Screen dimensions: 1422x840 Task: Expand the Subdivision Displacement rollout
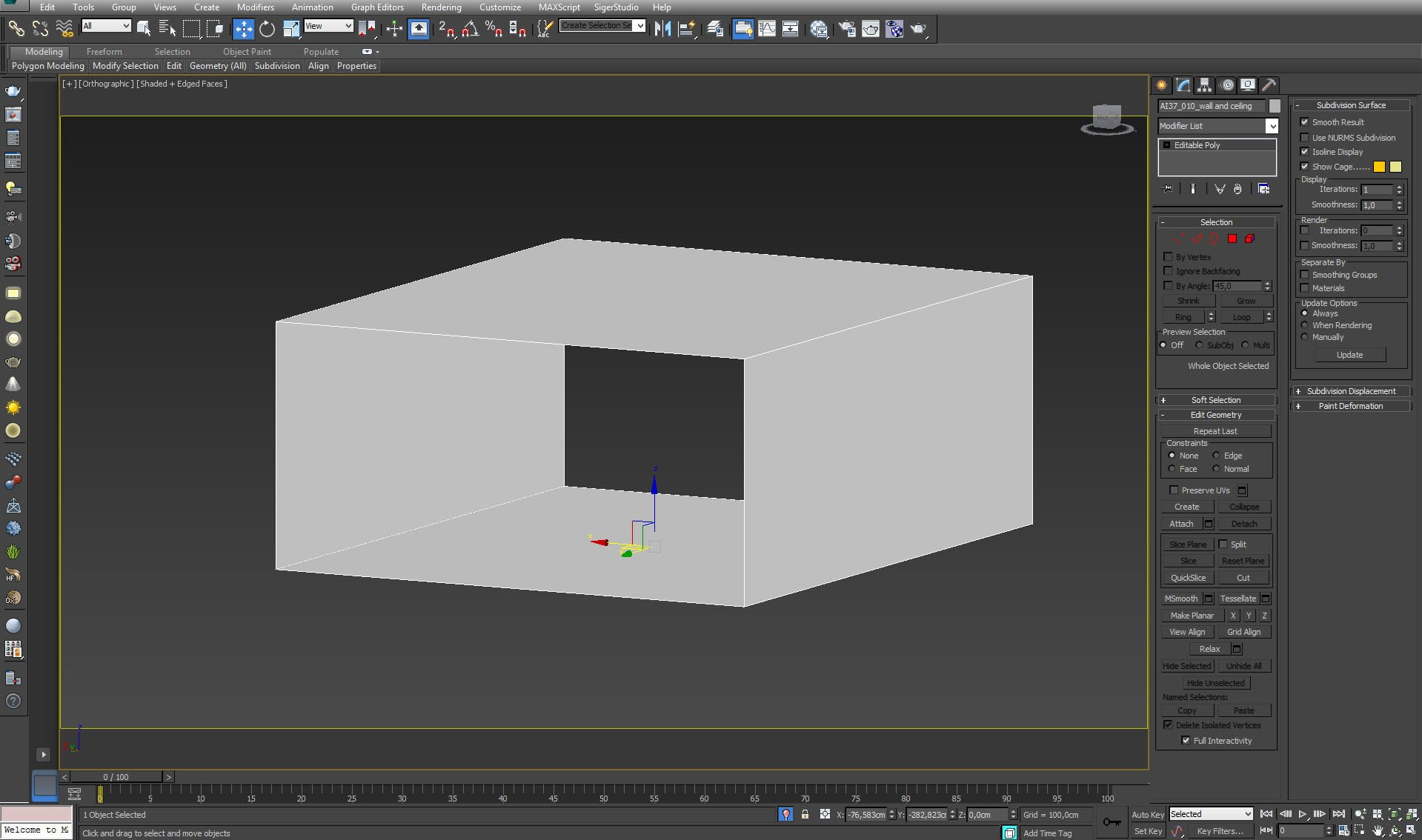click(x=1350, y=391)
